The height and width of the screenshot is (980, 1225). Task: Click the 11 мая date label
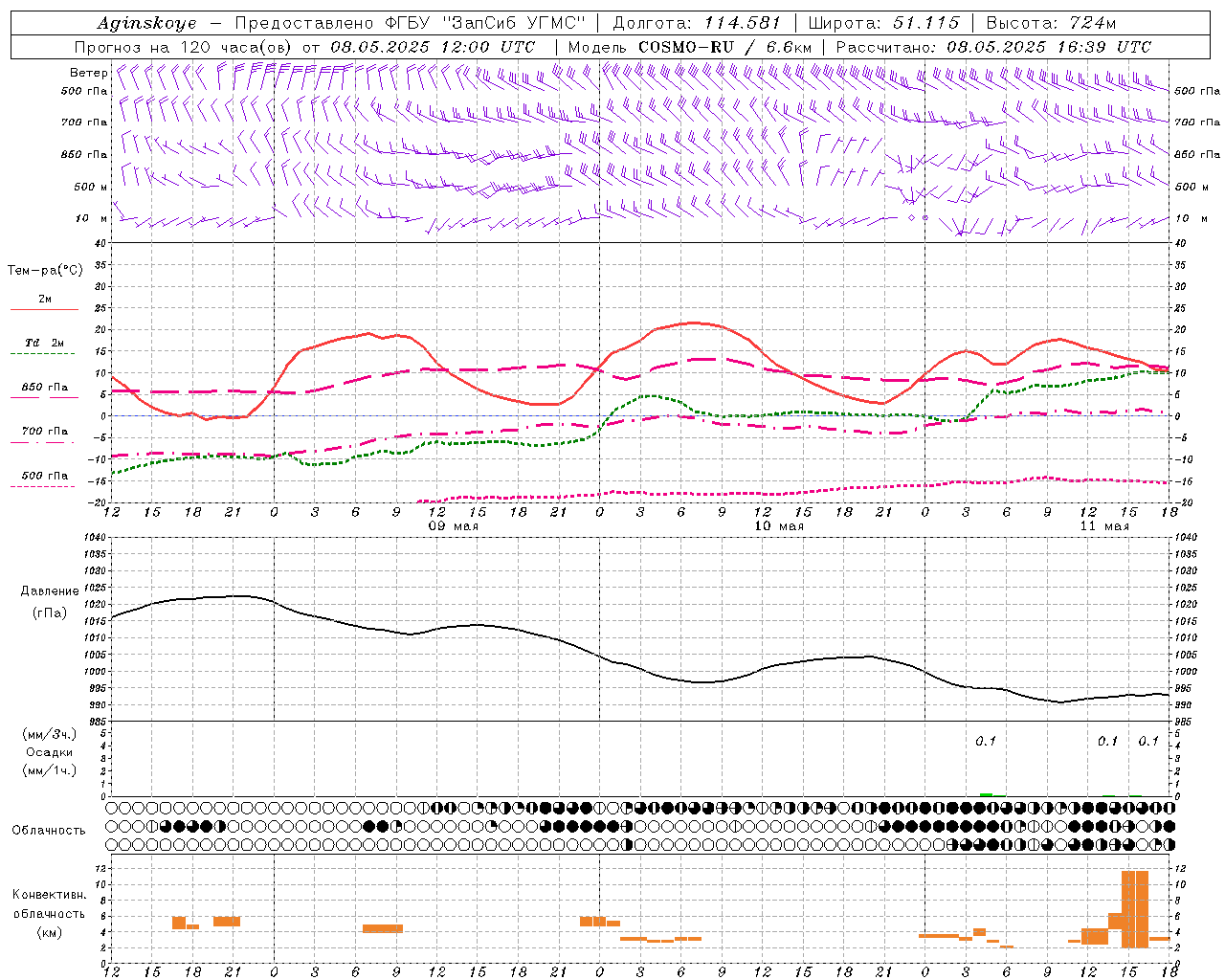point(1104,526)
